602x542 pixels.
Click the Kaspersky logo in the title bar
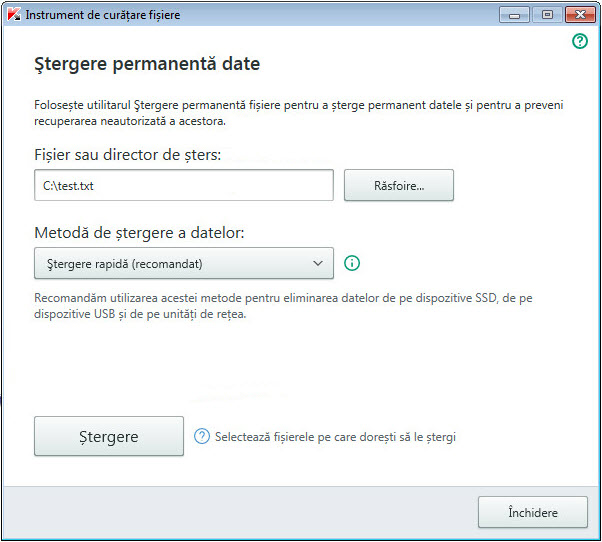pos(11,15)
